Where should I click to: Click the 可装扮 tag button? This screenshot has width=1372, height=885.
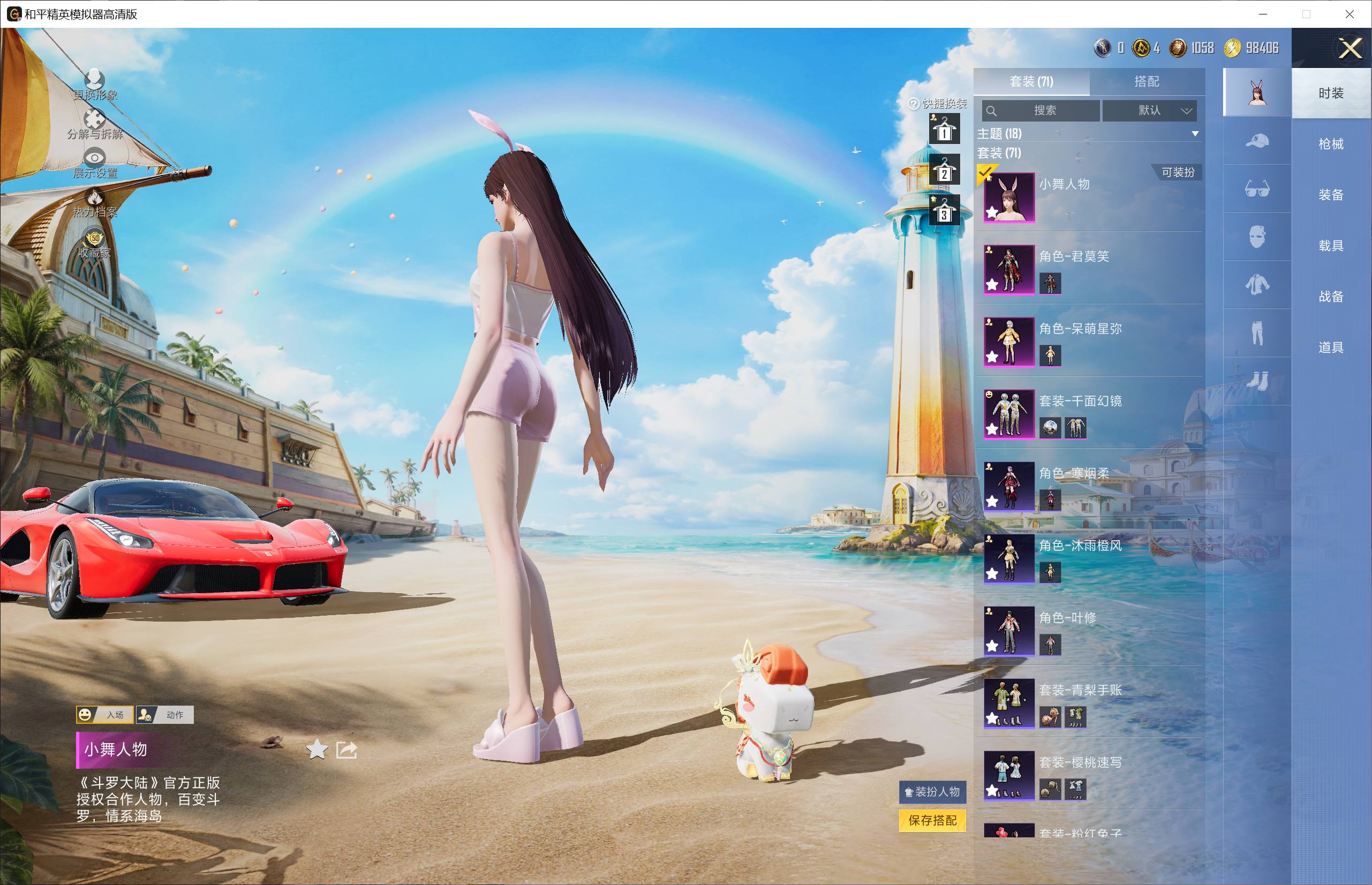1178,172
